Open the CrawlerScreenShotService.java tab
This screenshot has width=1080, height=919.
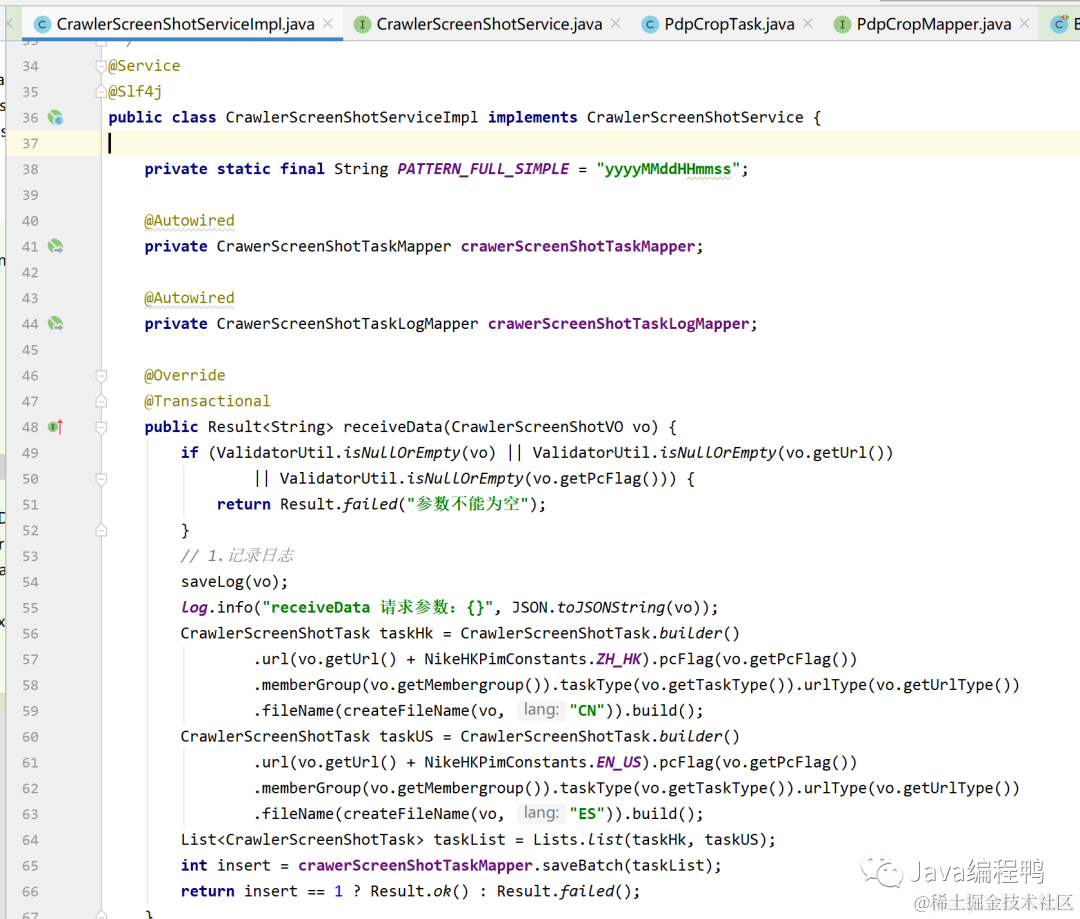[x=489, y=24]
